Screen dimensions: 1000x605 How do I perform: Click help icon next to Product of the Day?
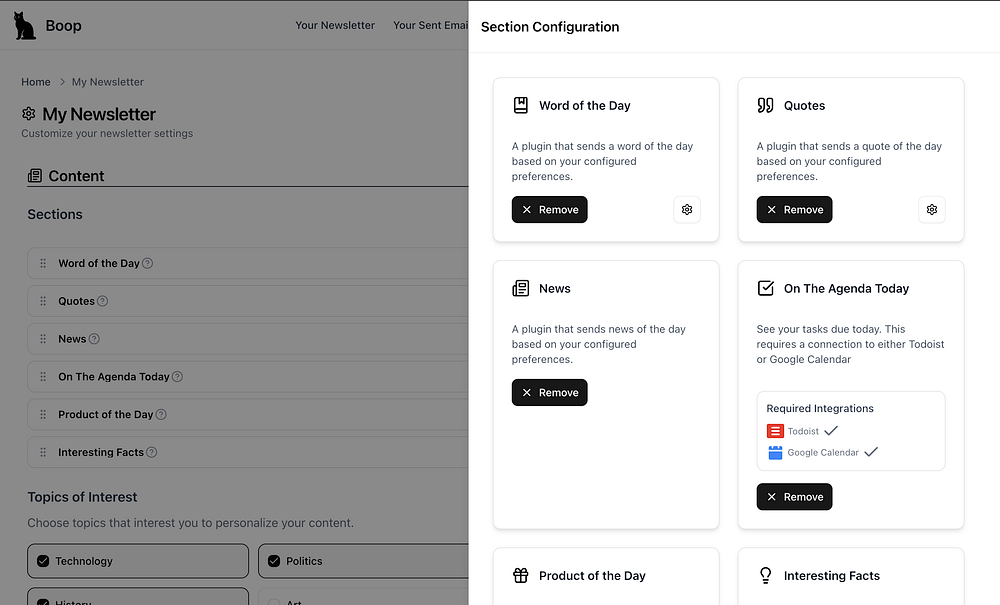coord(161,415)
